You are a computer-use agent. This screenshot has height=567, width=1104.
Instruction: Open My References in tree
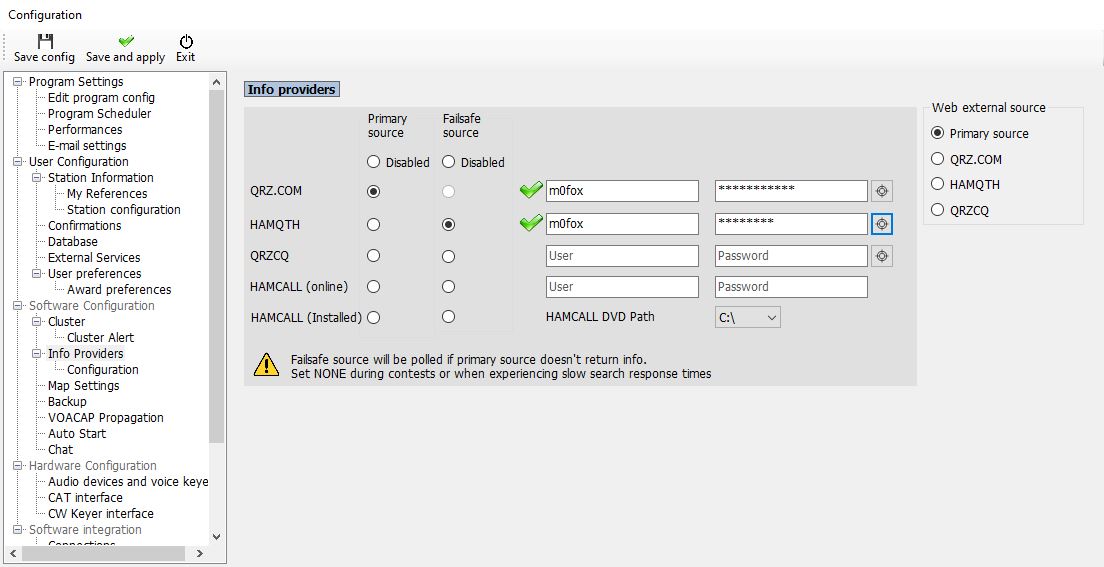[107, 194]
